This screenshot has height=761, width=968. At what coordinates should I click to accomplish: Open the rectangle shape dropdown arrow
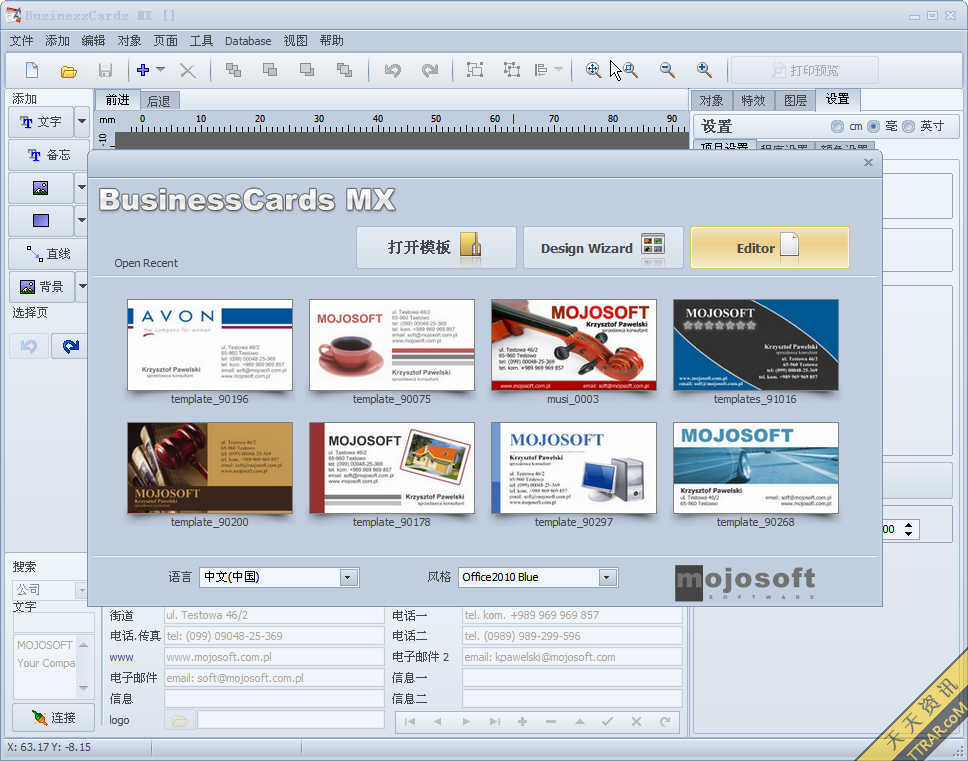[81, 220]
